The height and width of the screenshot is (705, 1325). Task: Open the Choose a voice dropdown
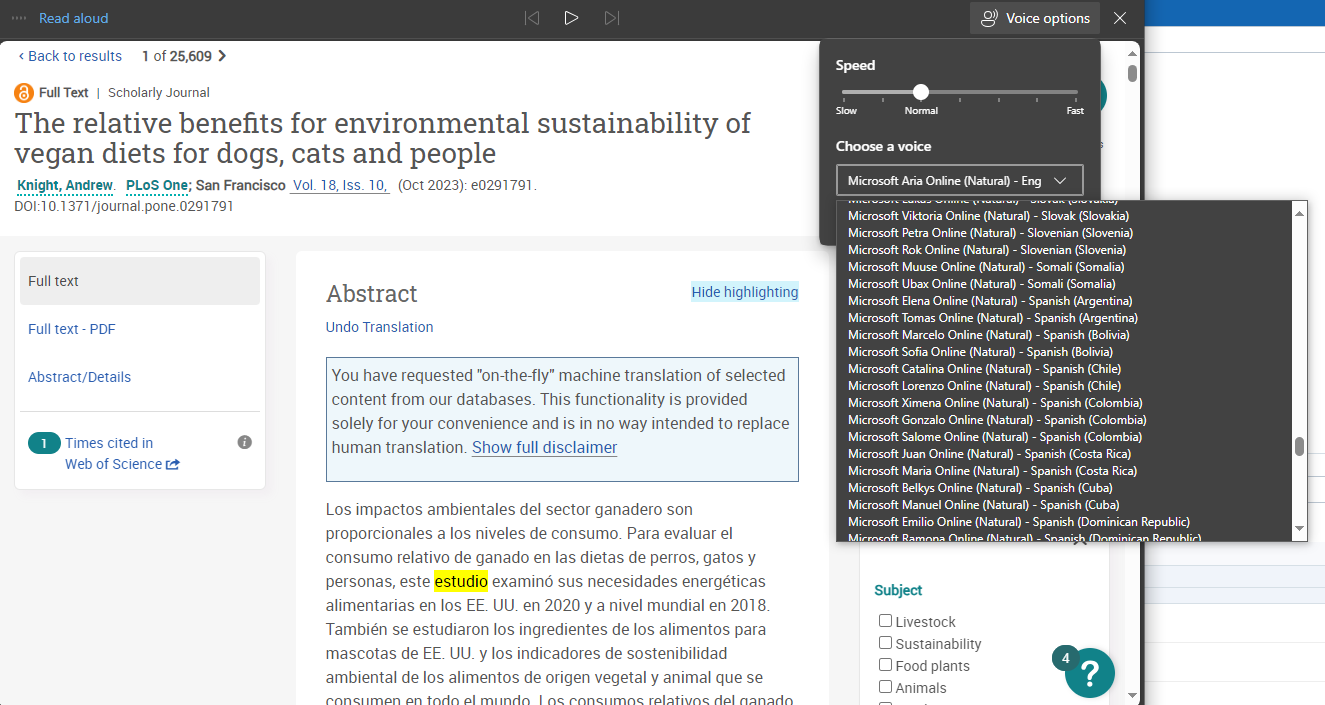[958, 180]
